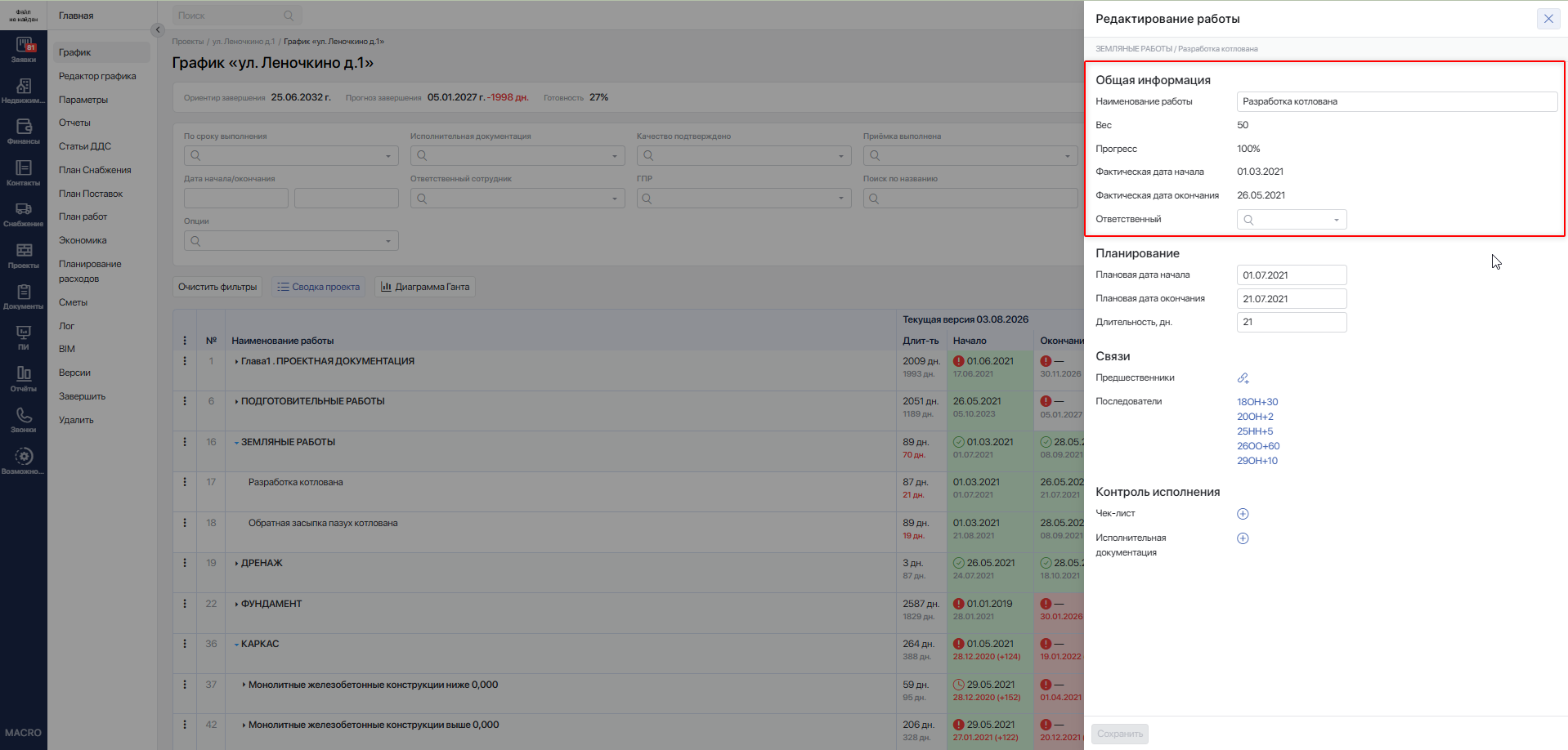Open the Качество подтверждено dropdown
The image size is (1568, 750).
pyautogui.click(x=744, y=155)
